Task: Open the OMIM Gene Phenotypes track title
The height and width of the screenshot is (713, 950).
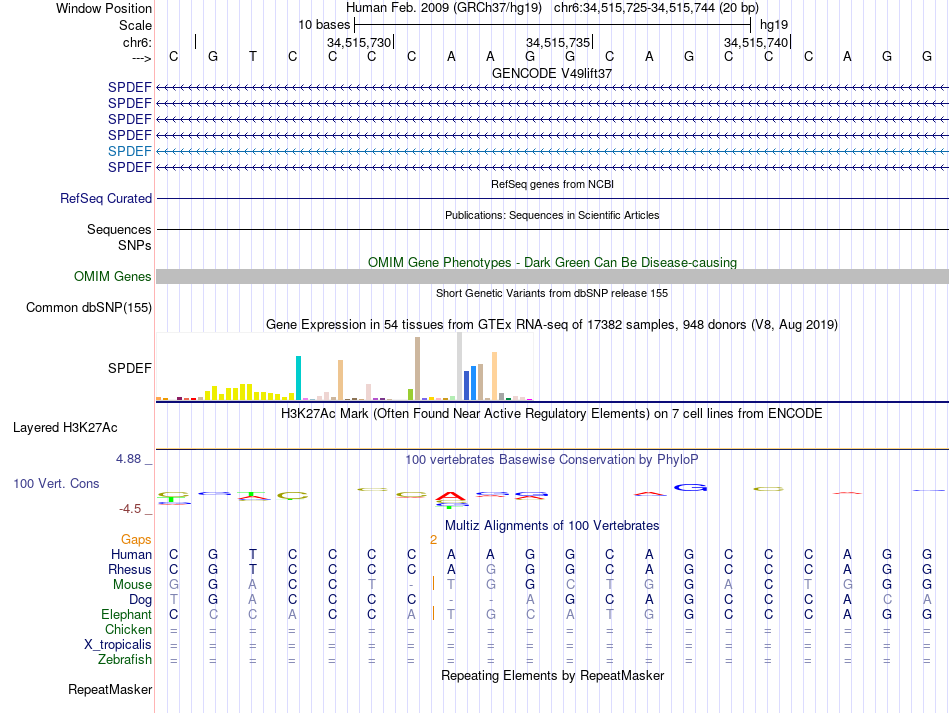Action: click(552, 262)
